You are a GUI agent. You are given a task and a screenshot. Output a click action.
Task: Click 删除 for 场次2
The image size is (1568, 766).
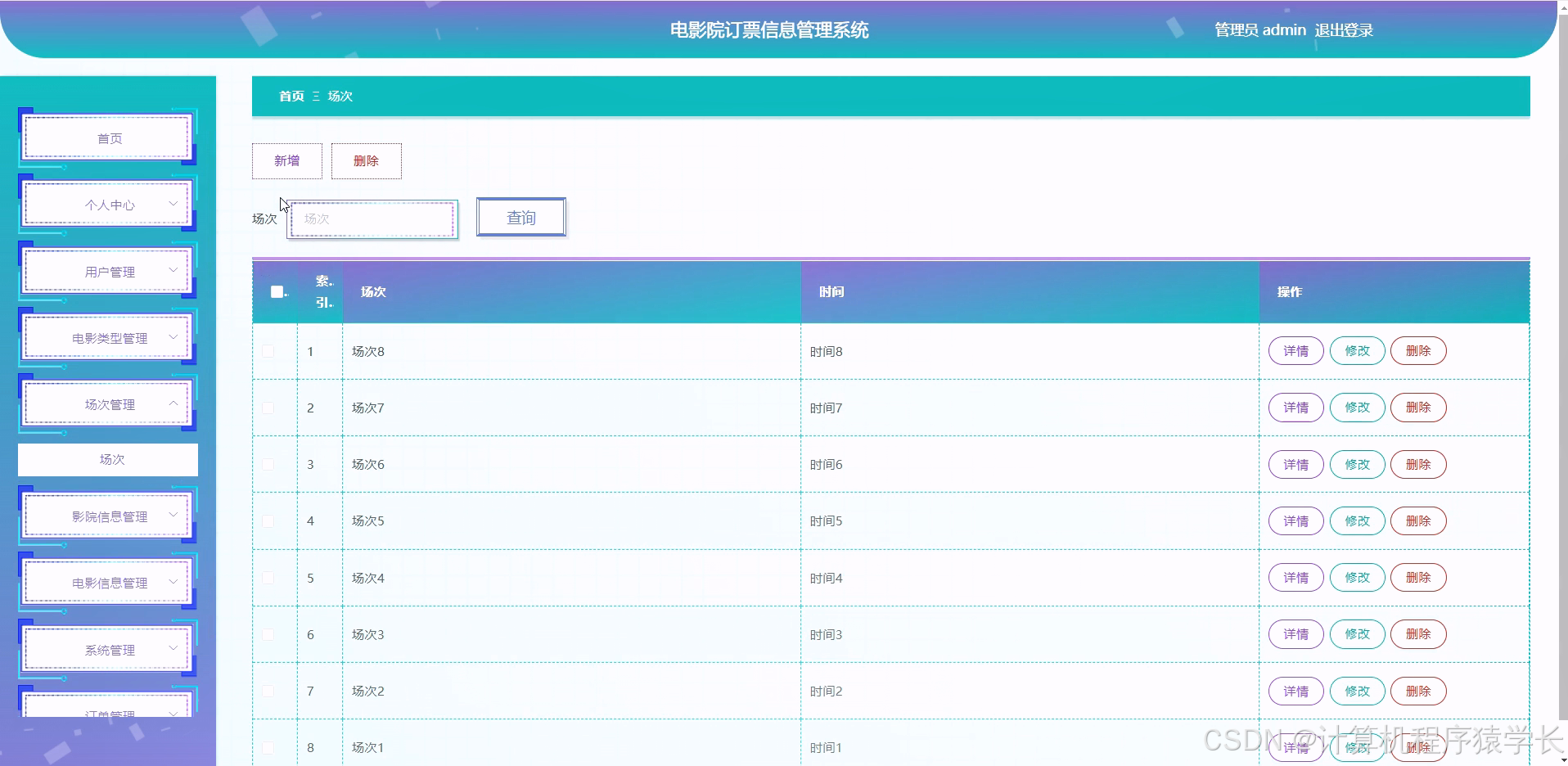pos(1419,692)
